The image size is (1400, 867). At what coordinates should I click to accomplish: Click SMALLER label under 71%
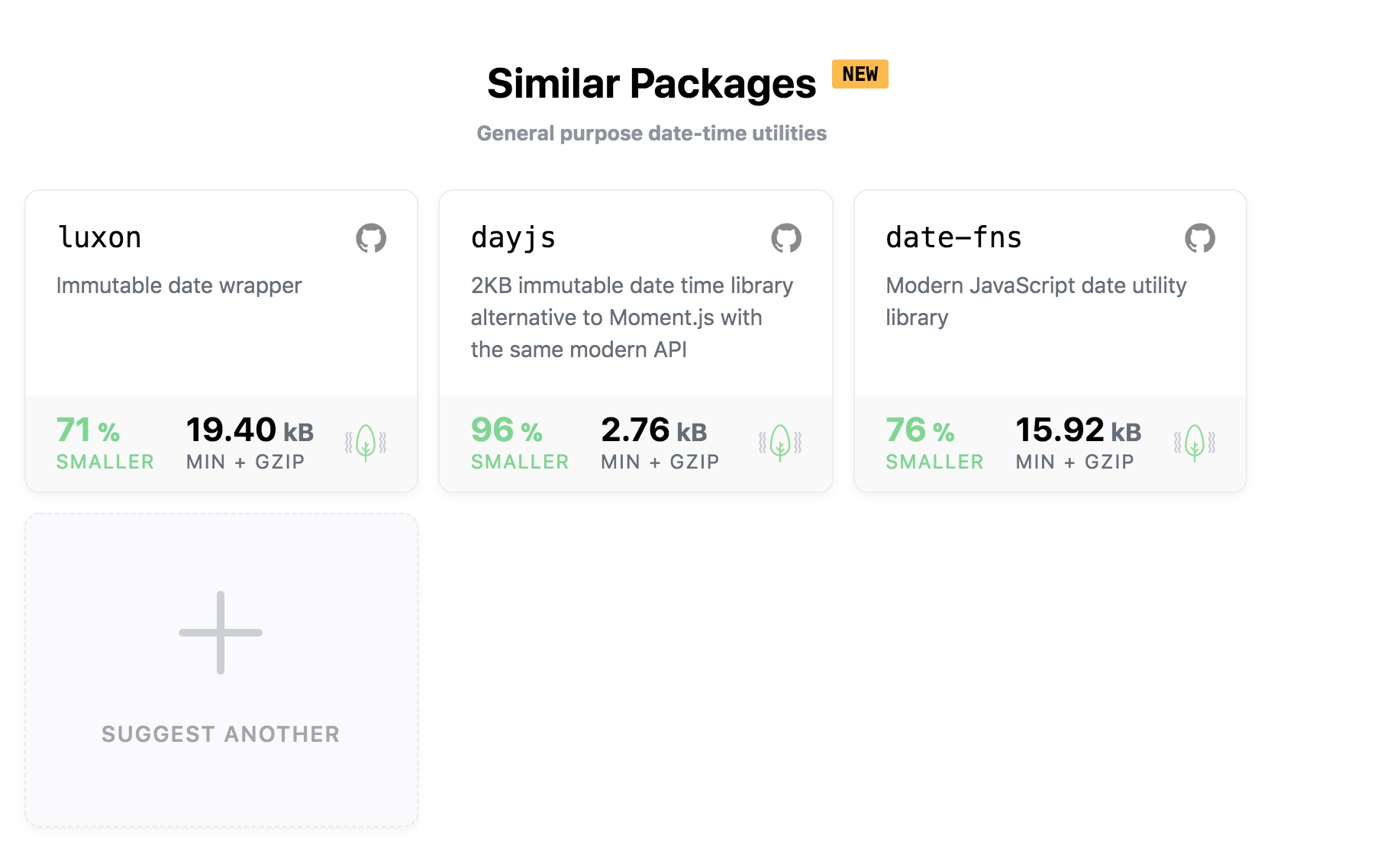click(105, 462)
